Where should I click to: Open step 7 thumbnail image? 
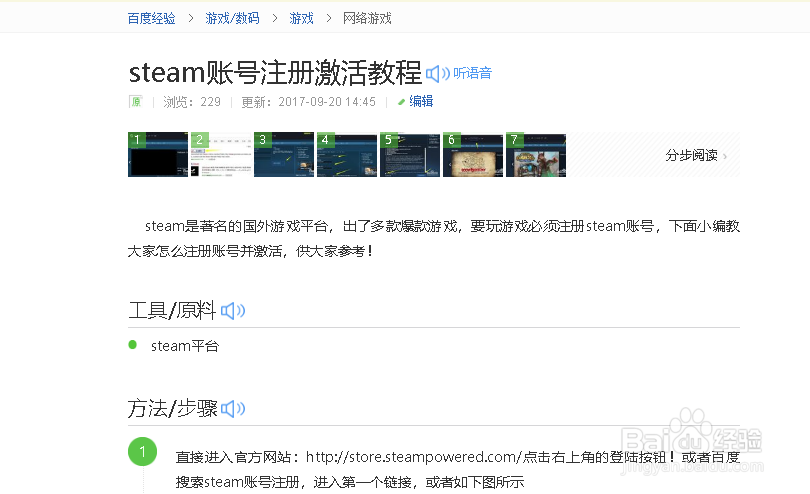(x=536, y=155)
